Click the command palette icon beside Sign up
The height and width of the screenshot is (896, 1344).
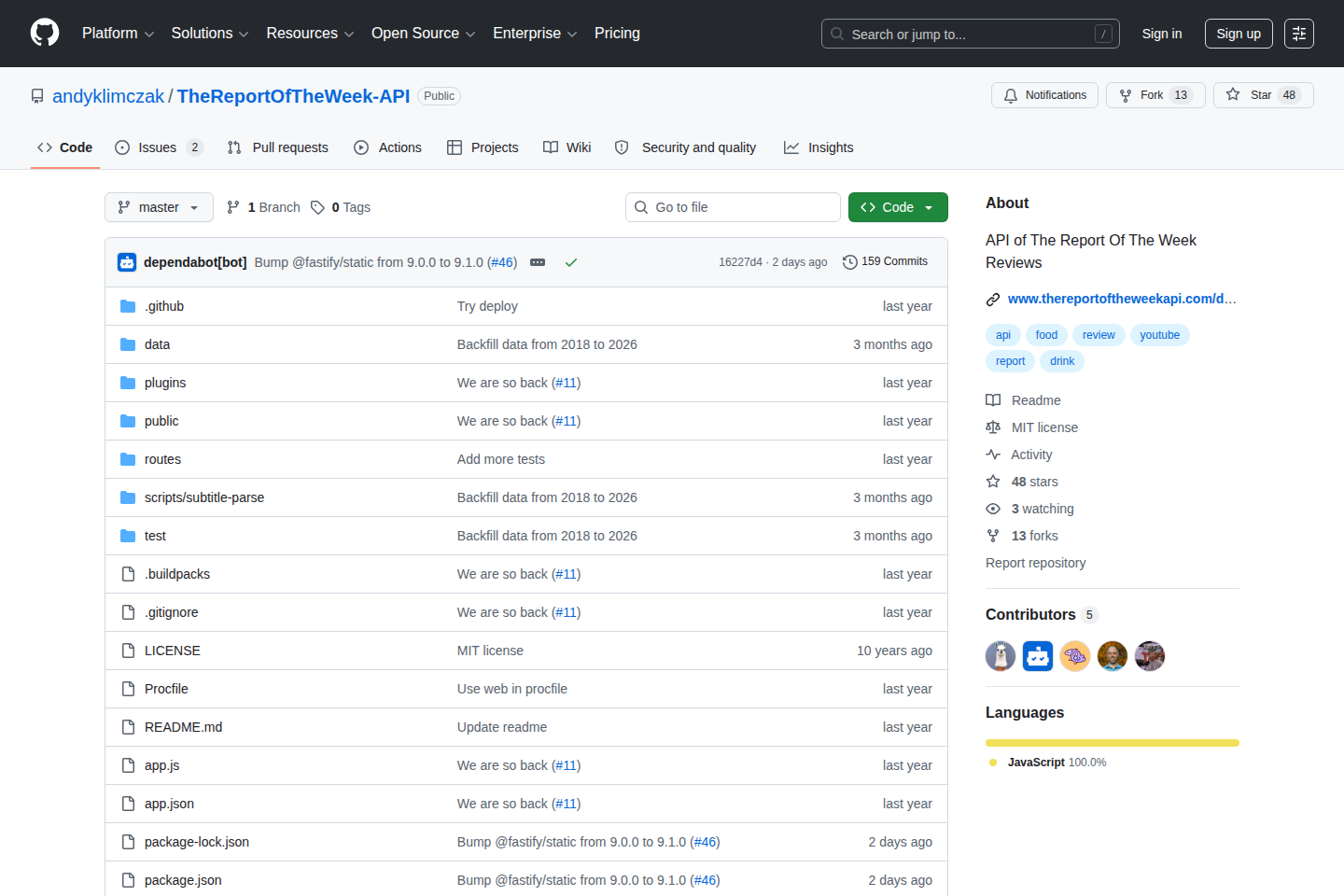[x=1298, y=33]
